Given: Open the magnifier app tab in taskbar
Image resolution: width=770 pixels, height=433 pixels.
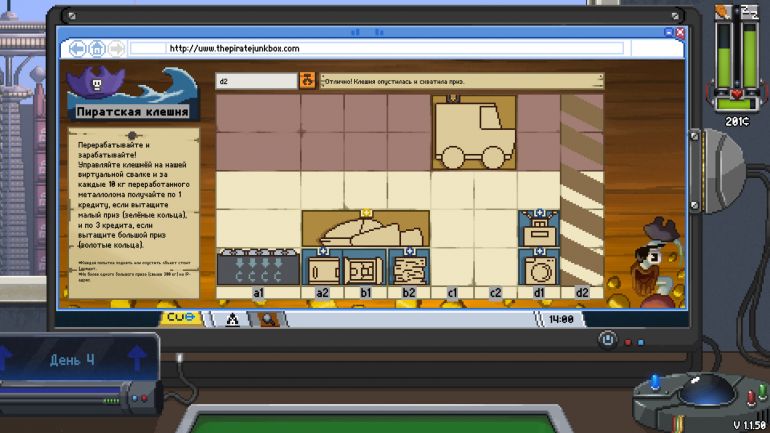Looking at the screenshot, I should click(x=267, y=320).
